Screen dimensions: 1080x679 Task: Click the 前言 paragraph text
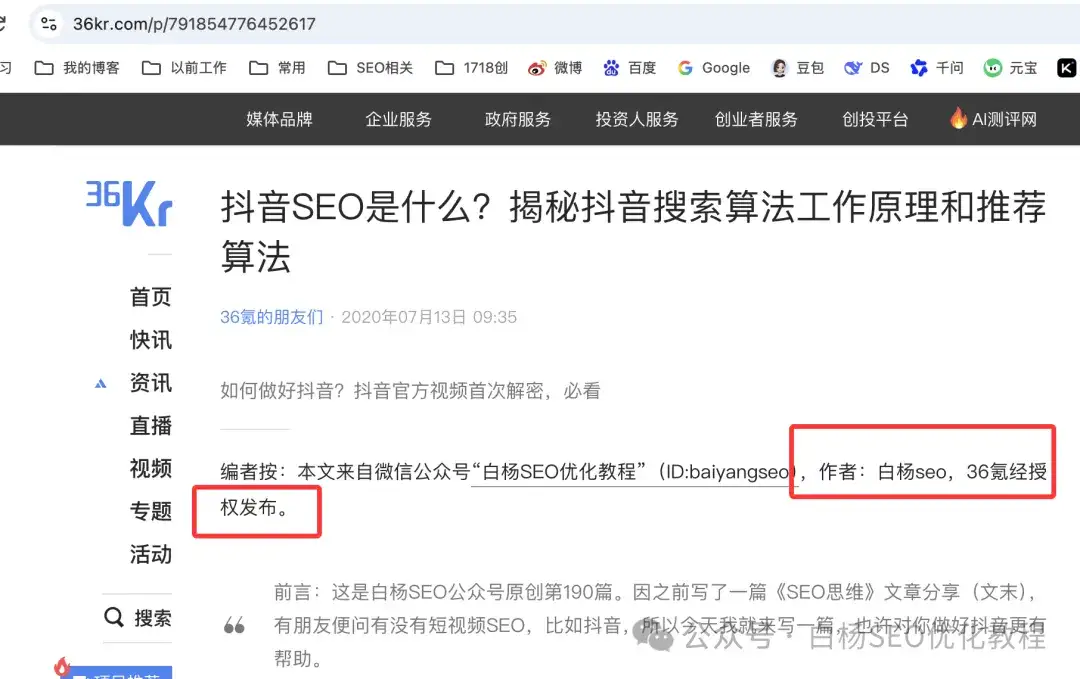coord(659,625)
